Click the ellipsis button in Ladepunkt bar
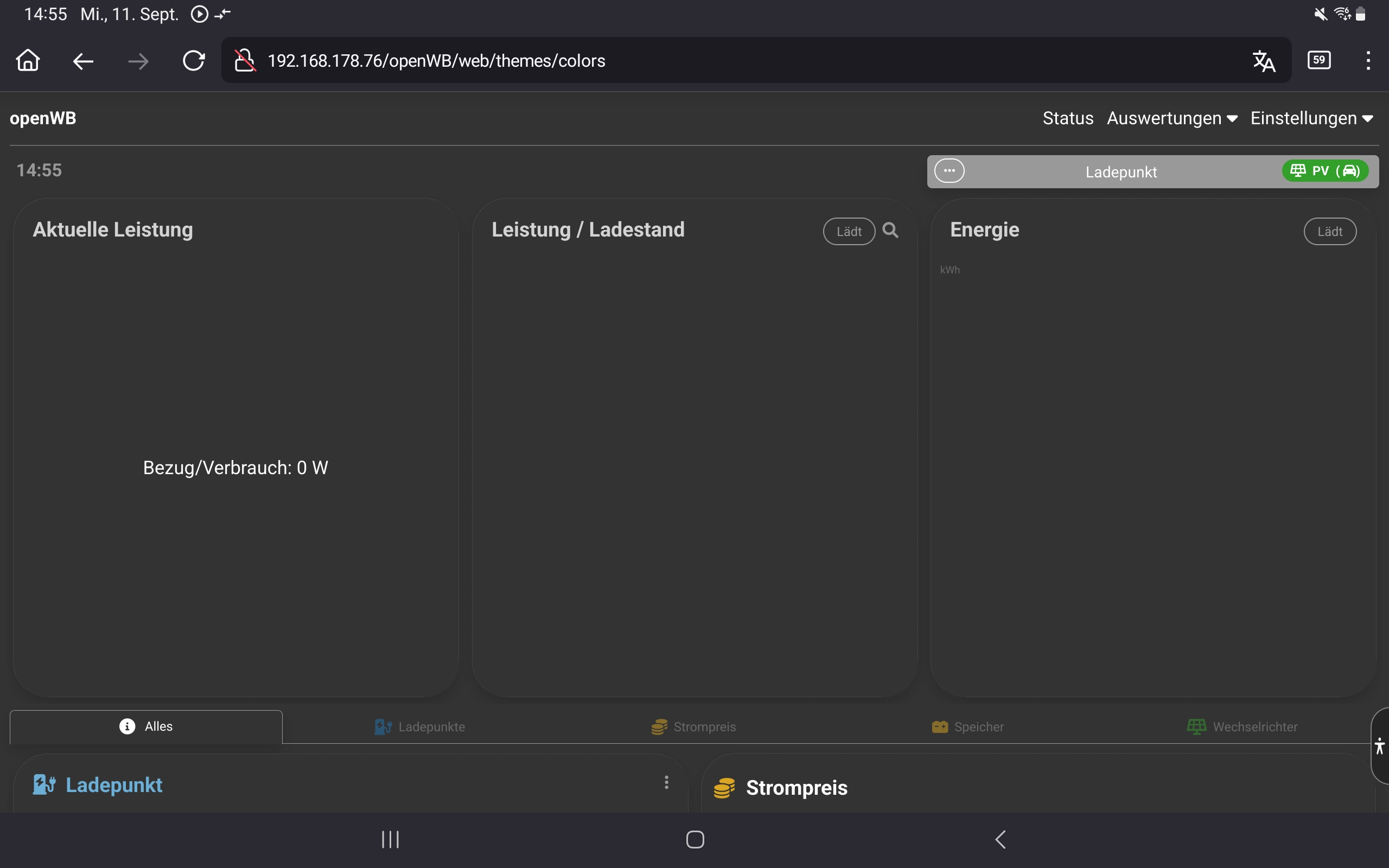This screenshot has width=1389, height=868. (950, 170)
